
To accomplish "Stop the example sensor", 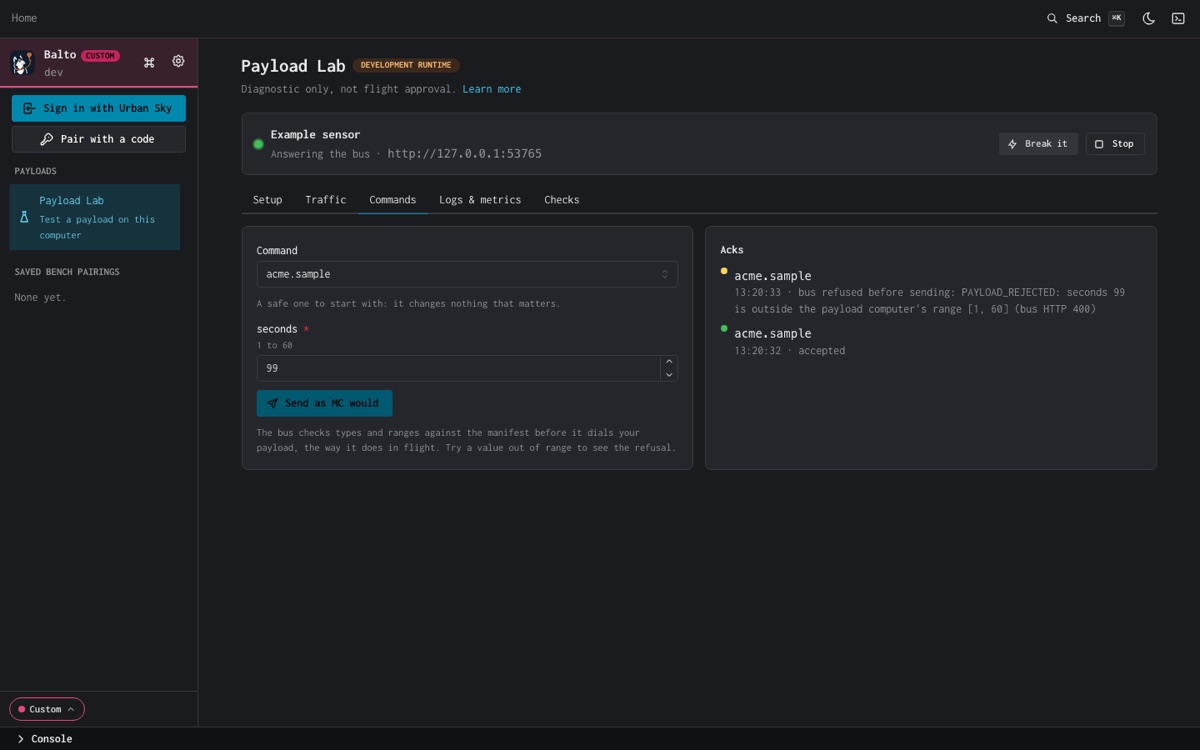I will coord(1115,144).
